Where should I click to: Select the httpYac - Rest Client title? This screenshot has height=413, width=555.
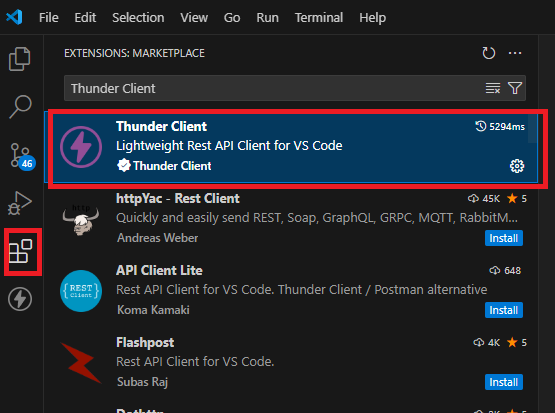click(178, 199)
